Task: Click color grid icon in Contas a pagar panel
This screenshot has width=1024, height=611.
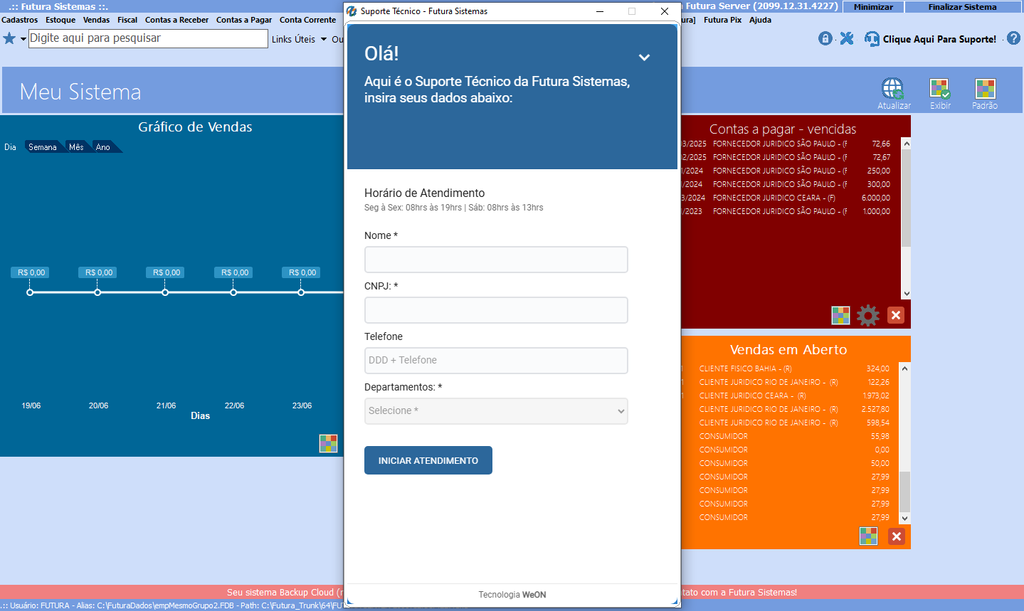Action: click(x=840, y=315)
